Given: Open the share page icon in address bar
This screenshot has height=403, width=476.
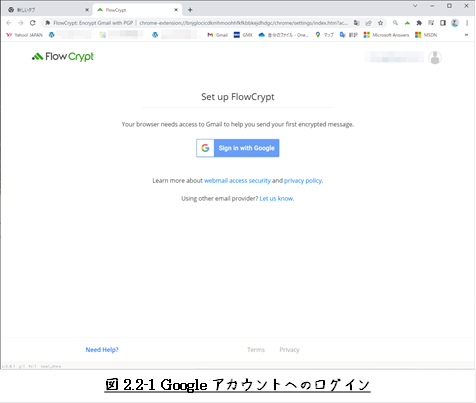Looking at the screenshot, I should 368,23.
